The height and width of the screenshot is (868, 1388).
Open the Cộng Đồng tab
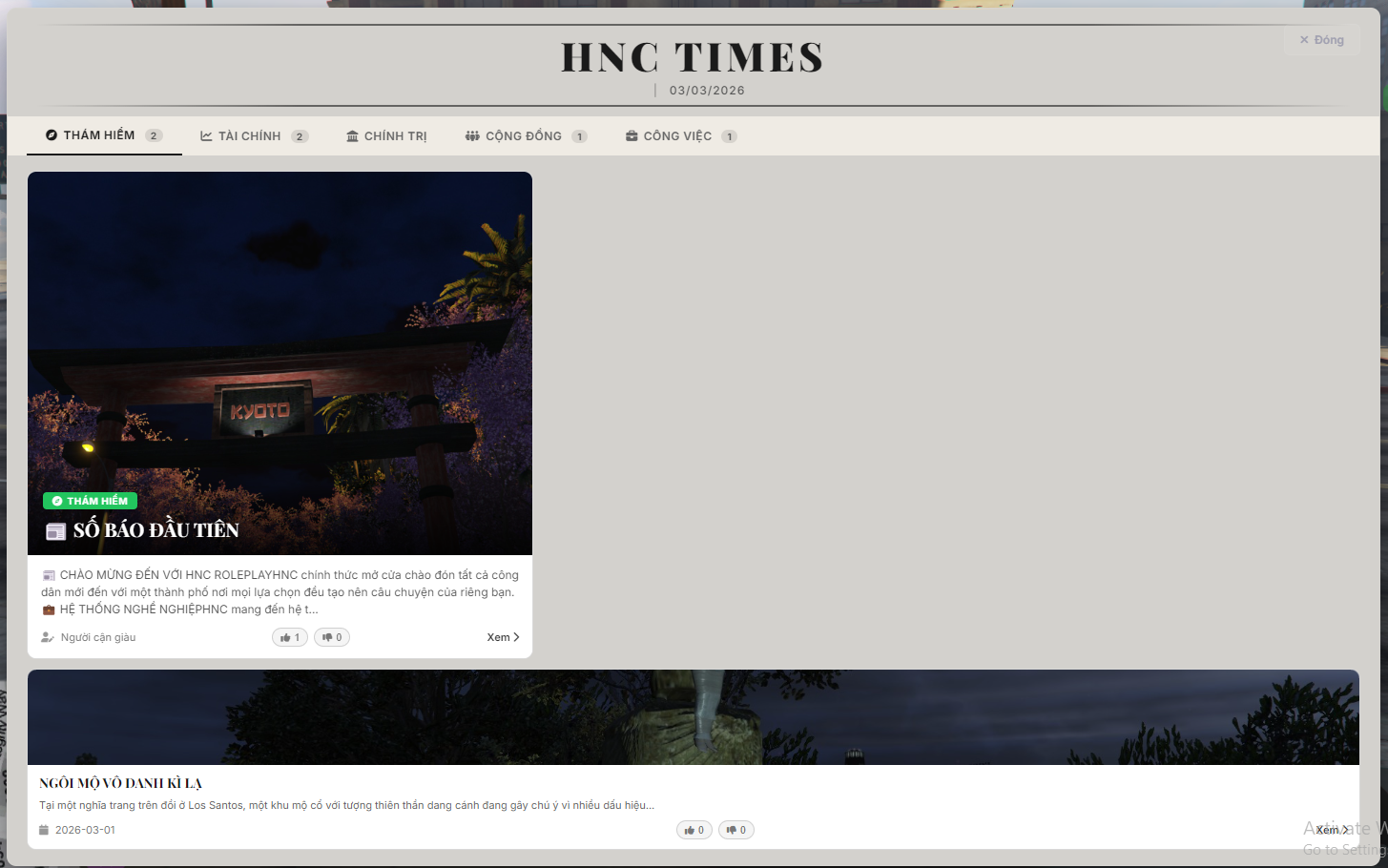[x=525, y=136]
